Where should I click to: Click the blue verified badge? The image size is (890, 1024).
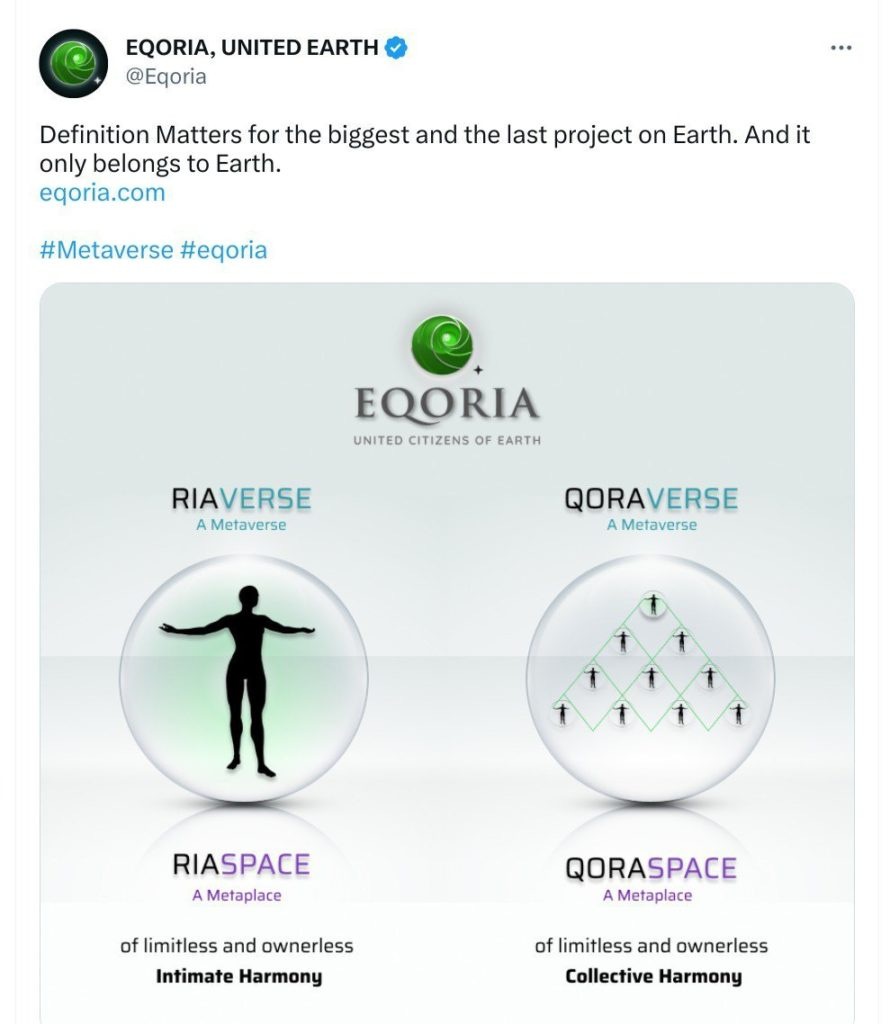point(397,47)
